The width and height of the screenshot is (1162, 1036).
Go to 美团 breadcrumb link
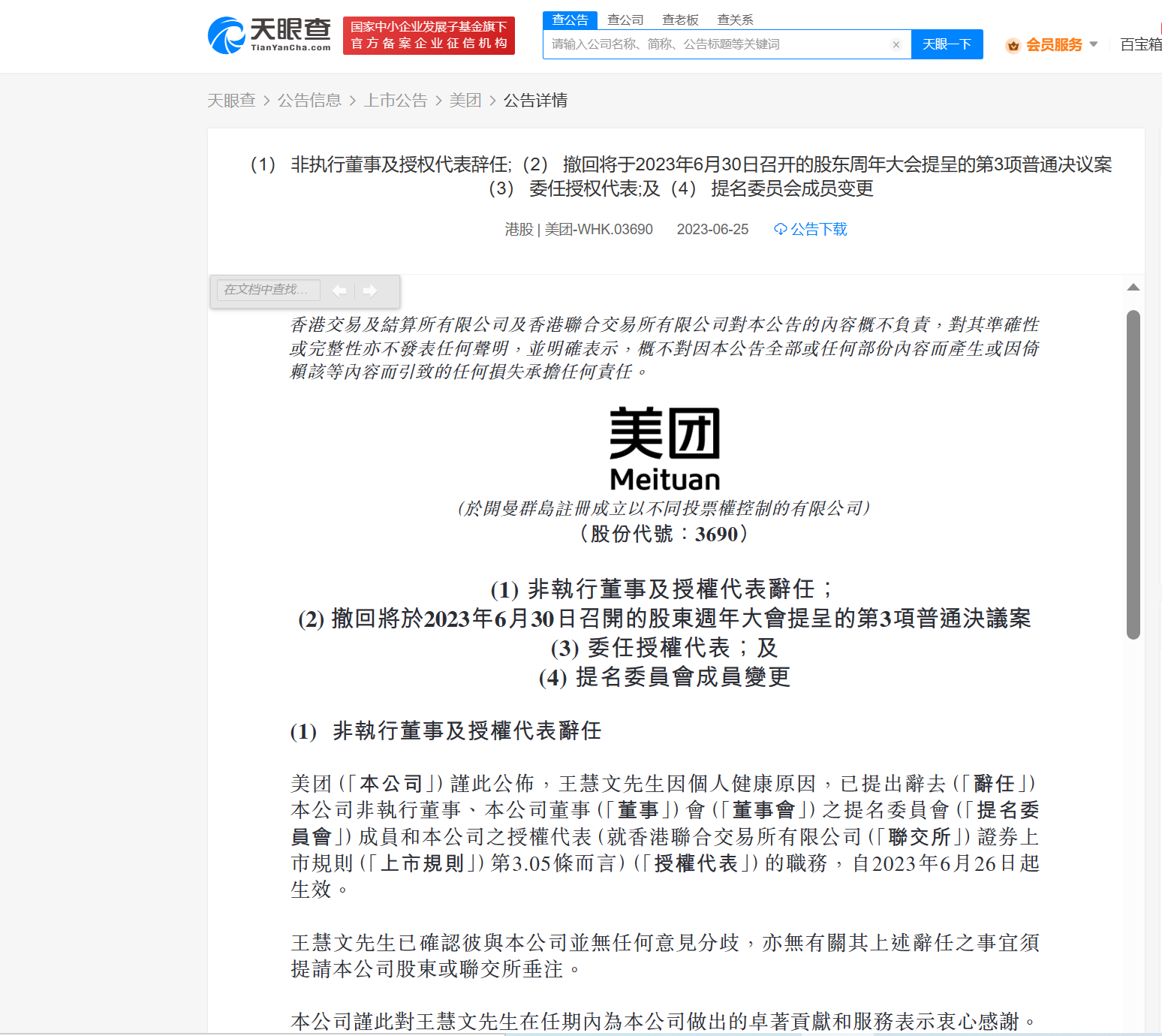coord(465,100)
